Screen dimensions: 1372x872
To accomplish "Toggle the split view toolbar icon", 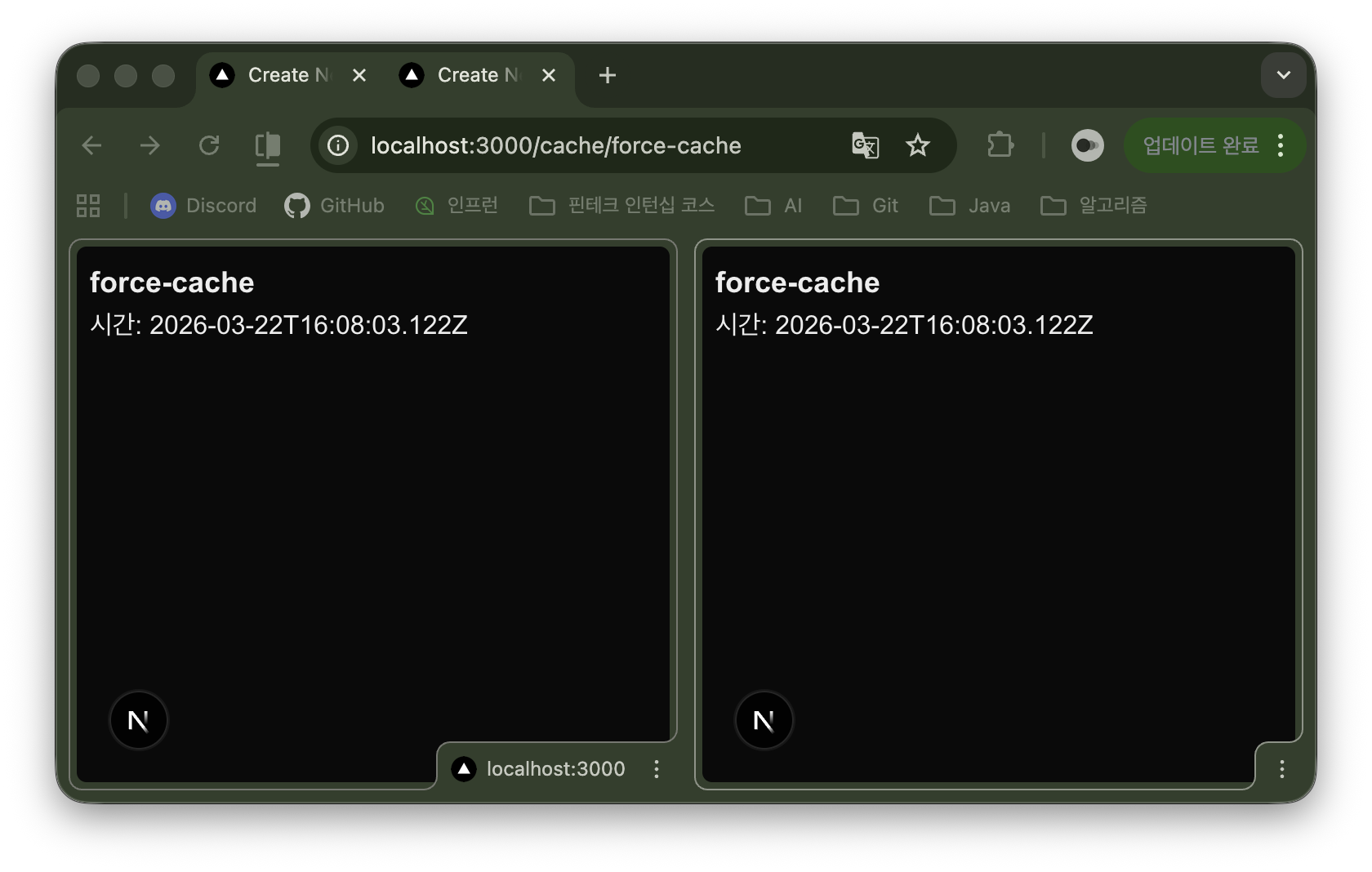I will pos(268,146).
